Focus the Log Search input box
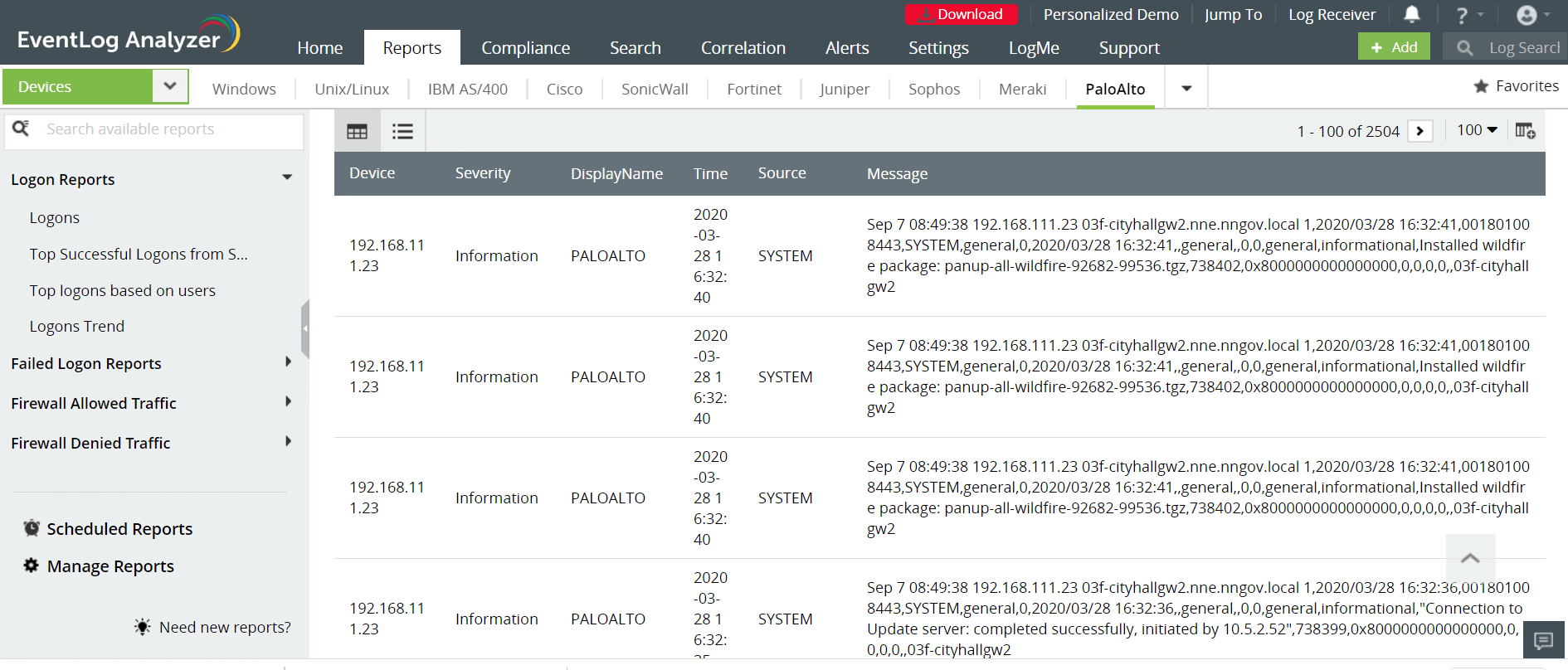 (x=1525, y=48)
